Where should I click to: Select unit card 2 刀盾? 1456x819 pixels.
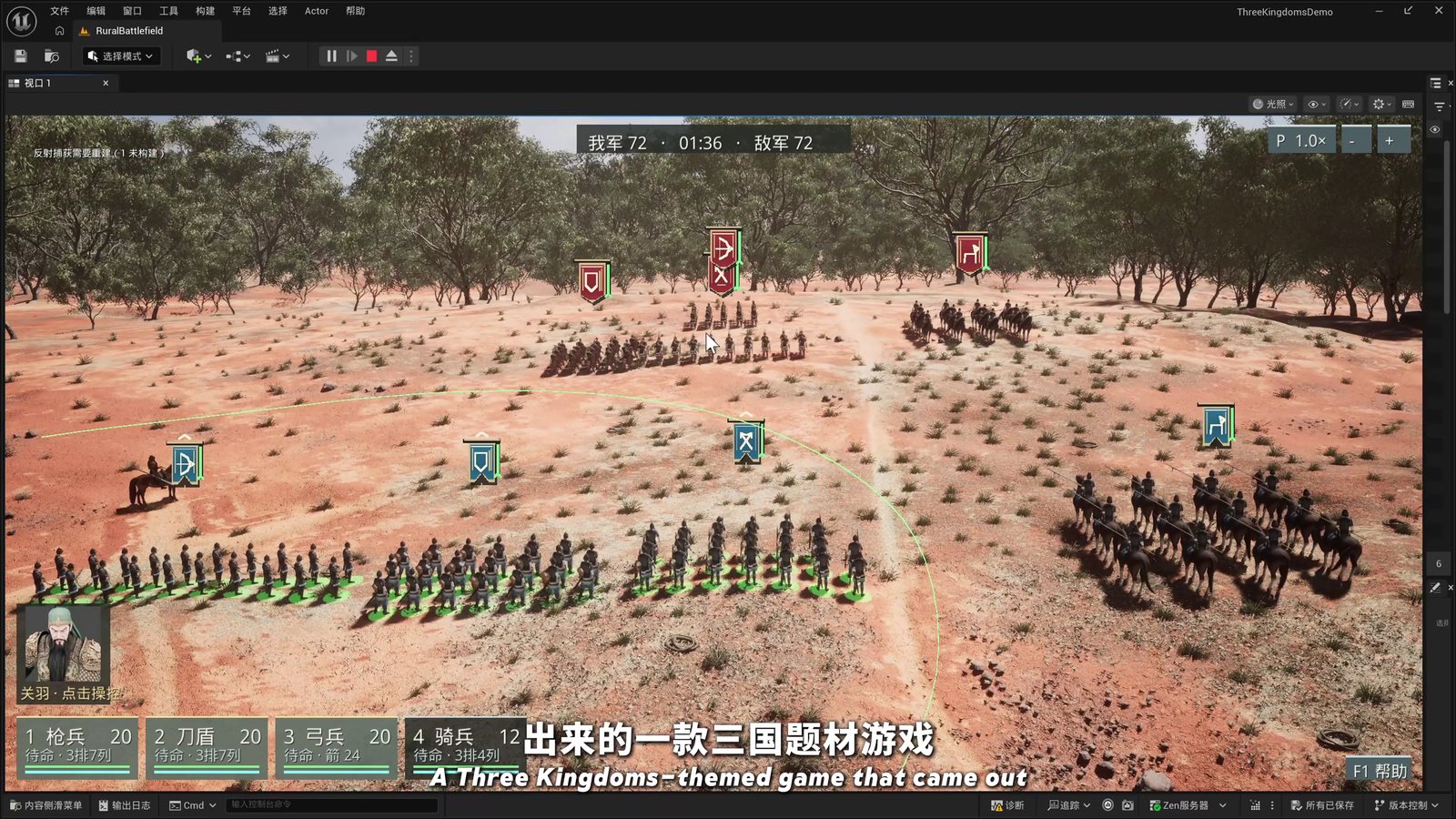click(207, 748)
